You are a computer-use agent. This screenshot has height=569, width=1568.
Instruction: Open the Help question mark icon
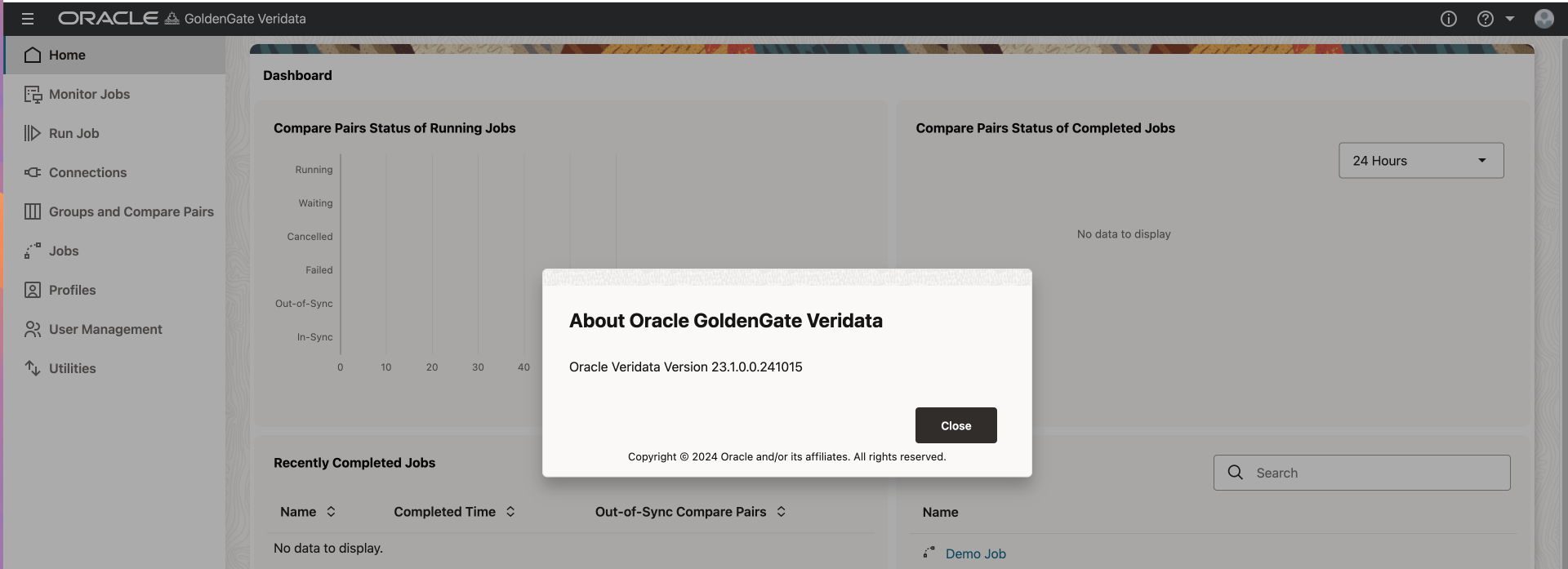(1486, 19)
